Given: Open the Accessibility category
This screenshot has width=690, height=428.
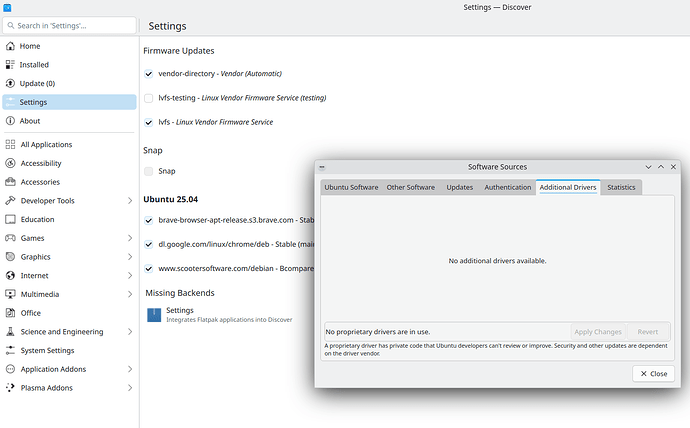Looking at the screenshot, I should point(41,163).
